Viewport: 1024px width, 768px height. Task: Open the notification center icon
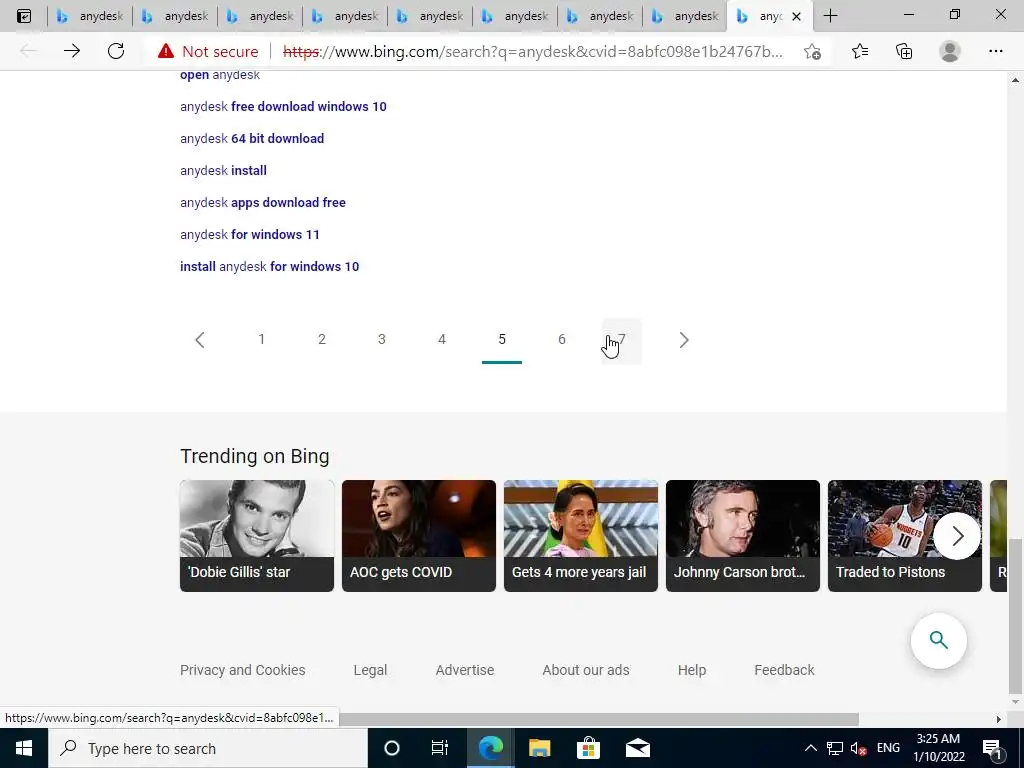tap(991, 748)
